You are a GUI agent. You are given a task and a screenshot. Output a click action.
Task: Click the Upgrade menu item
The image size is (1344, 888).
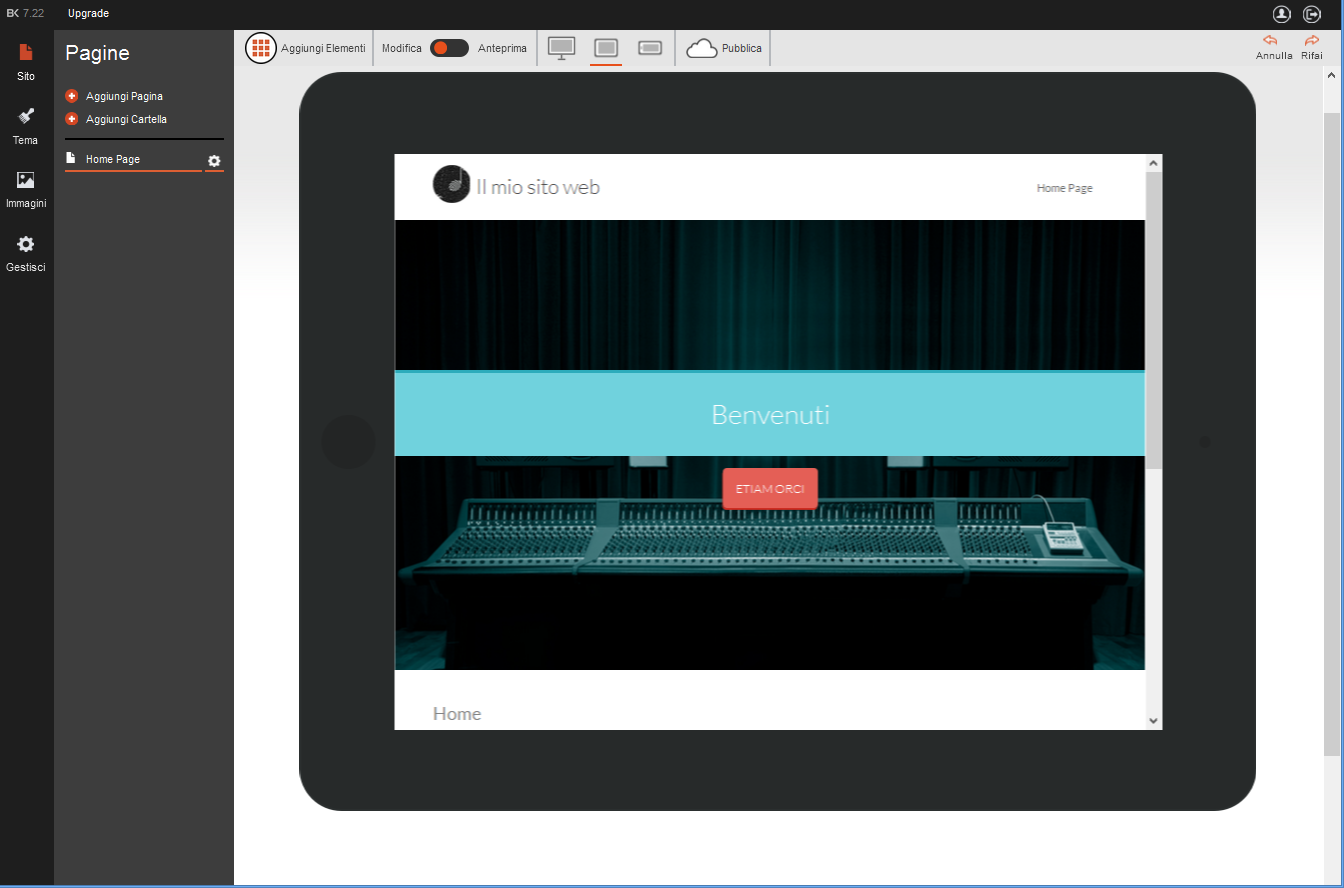point(88,14)
